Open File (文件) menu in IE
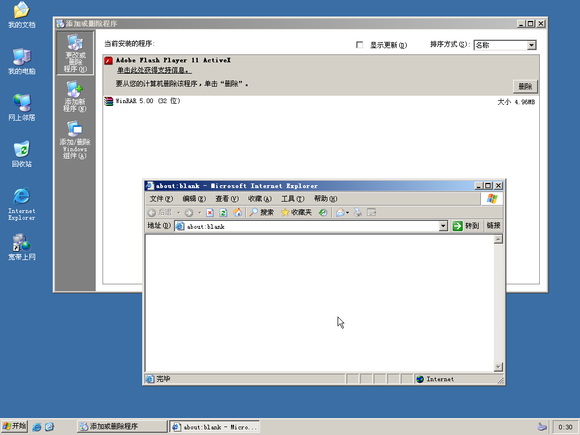 click(x=161, y=199)
